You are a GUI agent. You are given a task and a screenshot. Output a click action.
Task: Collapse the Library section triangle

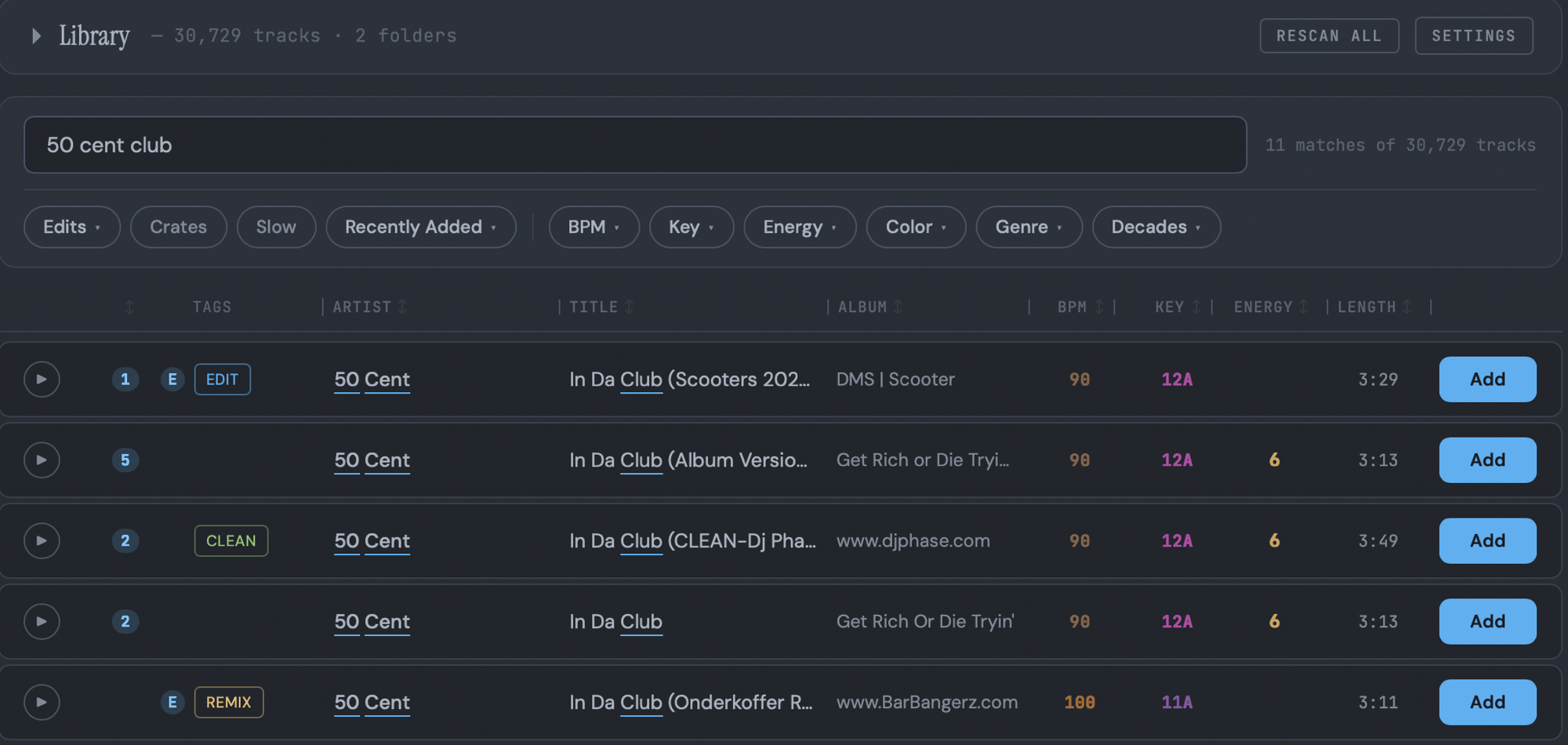pos(36,36)
